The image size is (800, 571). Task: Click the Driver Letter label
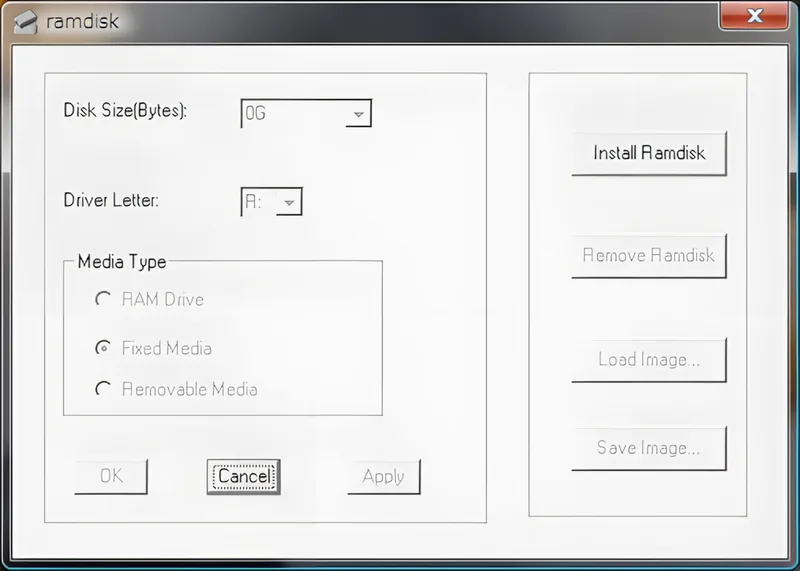pos(111,199)
